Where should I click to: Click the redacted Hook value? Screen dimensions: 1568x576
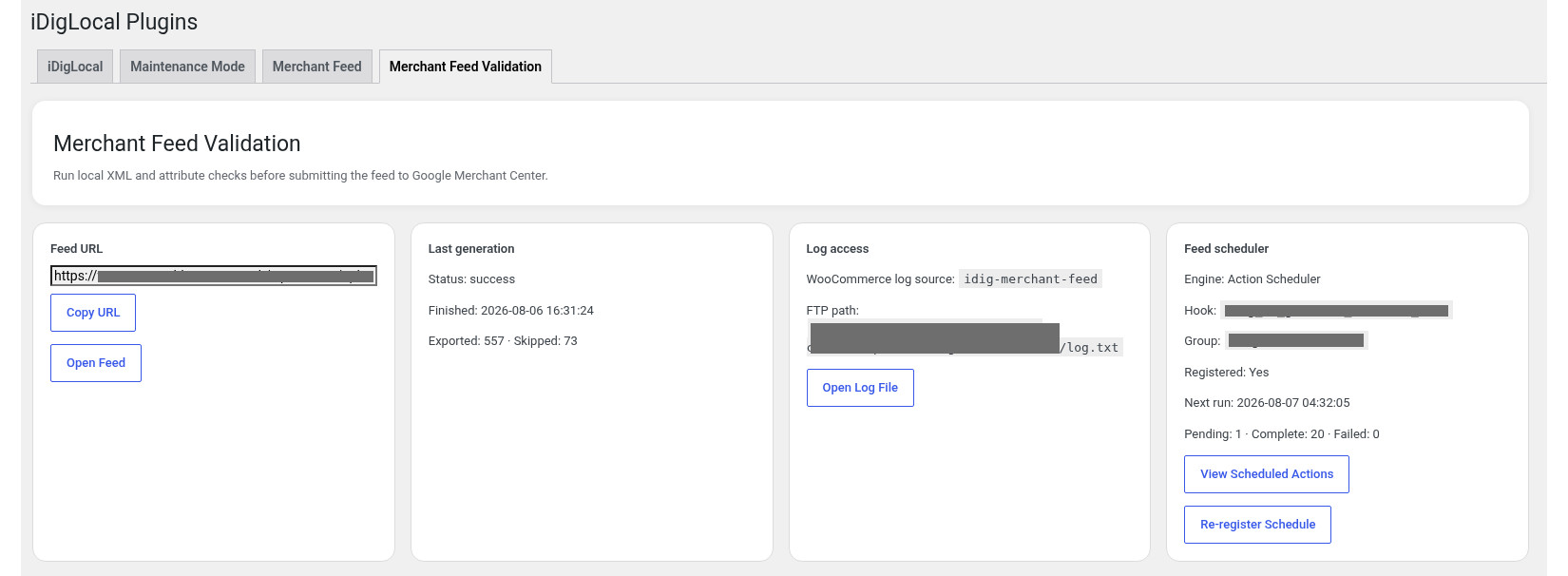(1336, 311)
